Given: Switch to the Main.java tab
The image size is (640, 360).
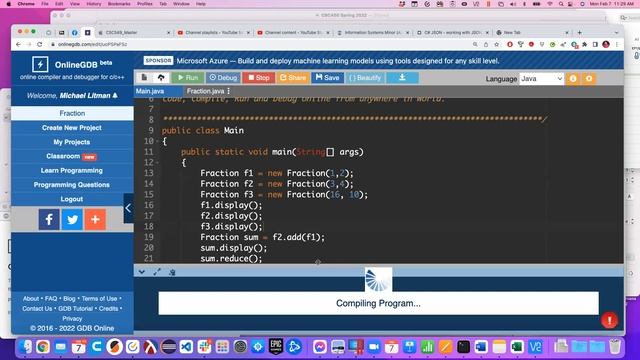Looking at the screenshot, I should pos(150,91).
